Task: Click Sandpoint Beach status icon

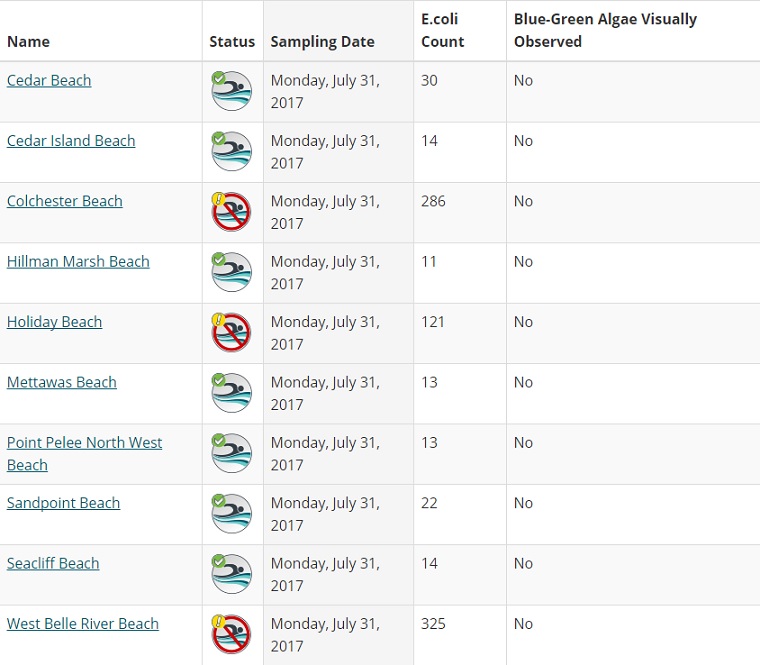Action: coord(232,513)
